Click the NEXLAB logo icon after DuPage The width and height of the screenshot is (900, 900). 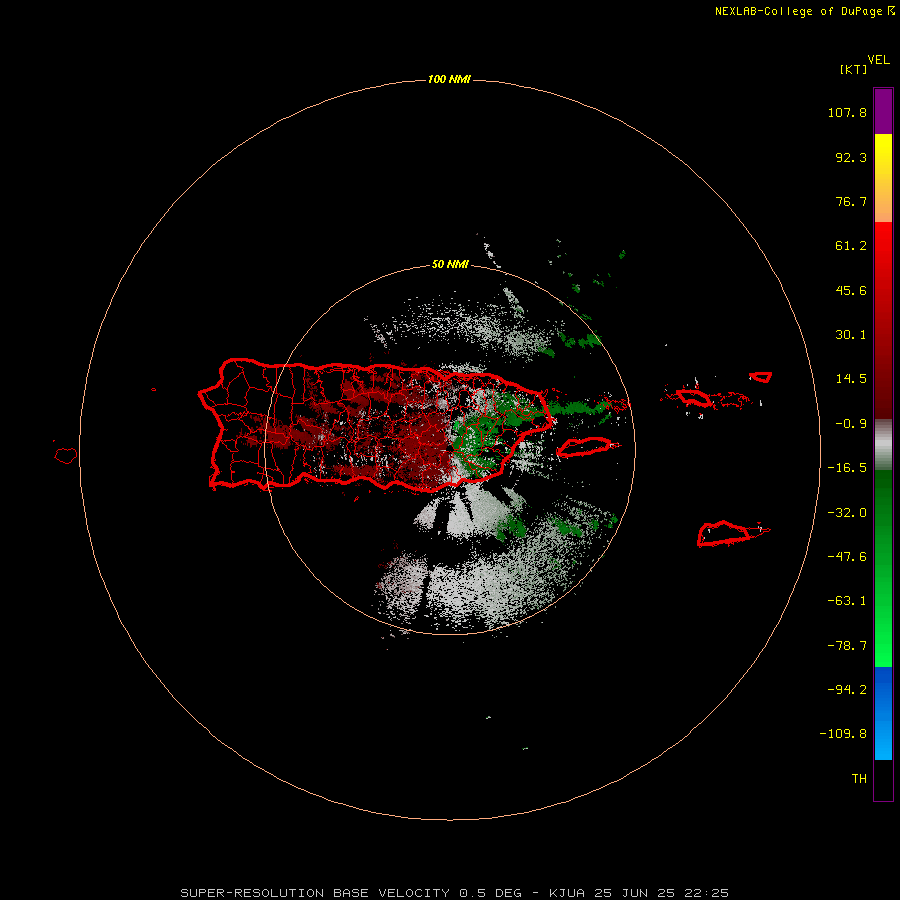pyautogui.click(x=891, y=11)
